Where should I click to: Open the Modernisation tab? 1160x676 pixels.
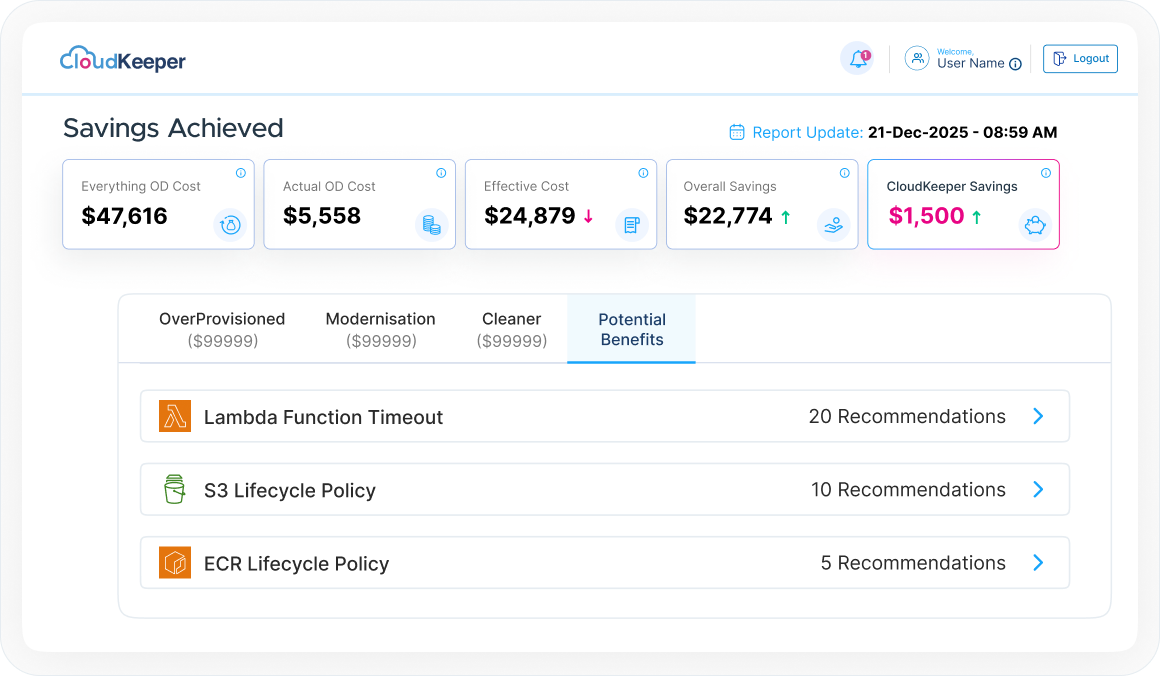pyautogui.click(x=380, y=330)
